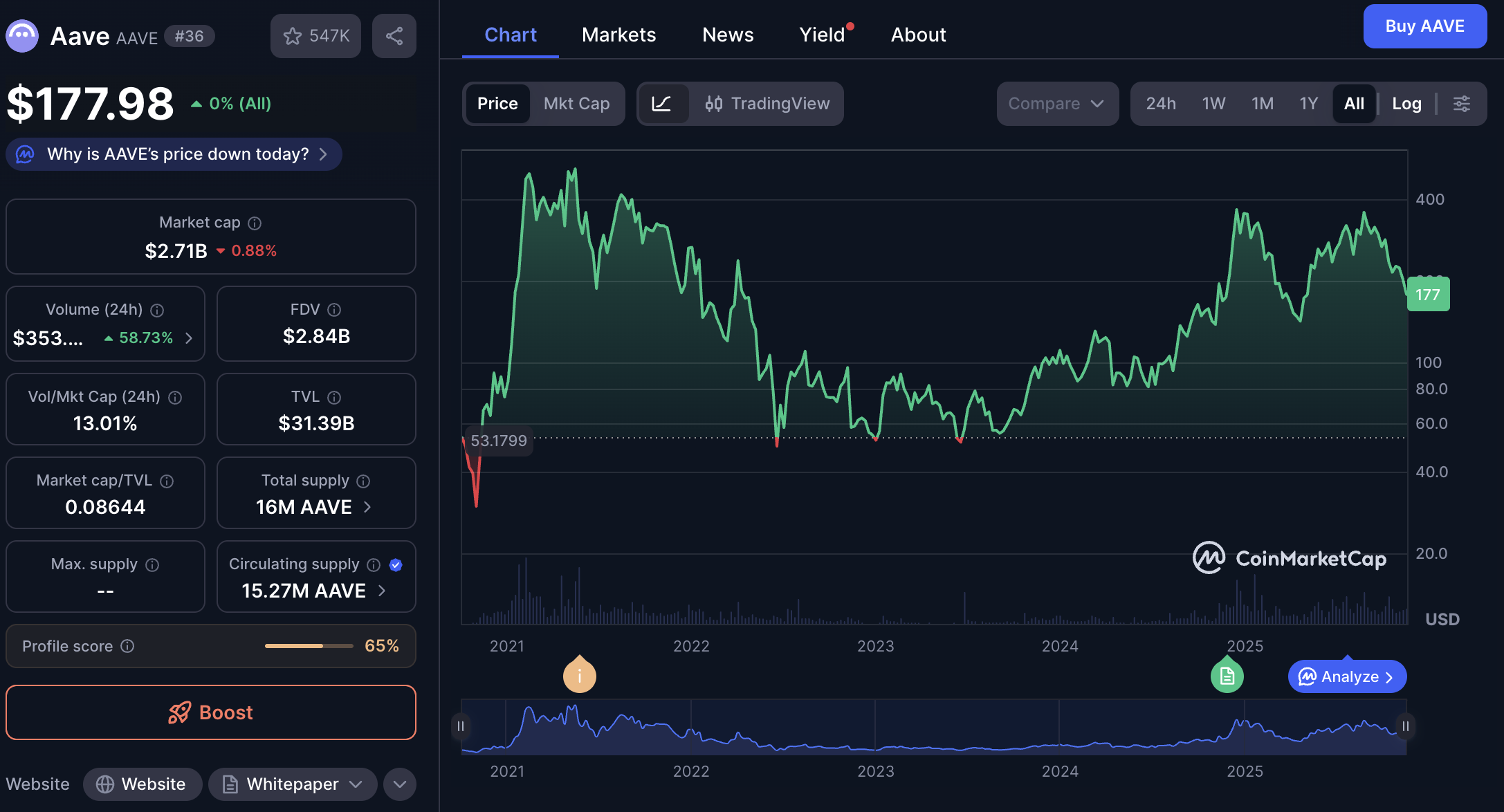1504x812 pixels.
Task: Click the left timeline range handle
Action: 461,726
